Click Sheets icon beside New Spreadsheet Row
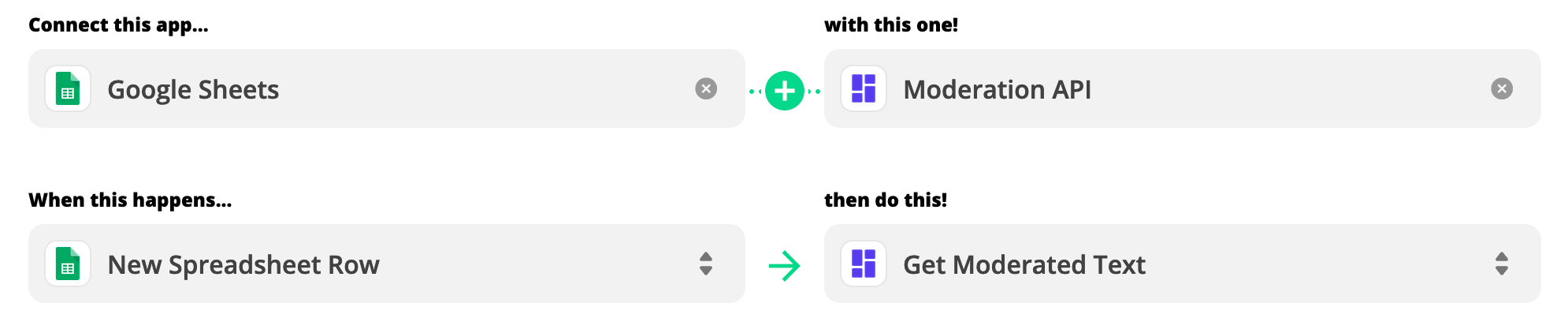The image size is (1568, 333). 68,264
